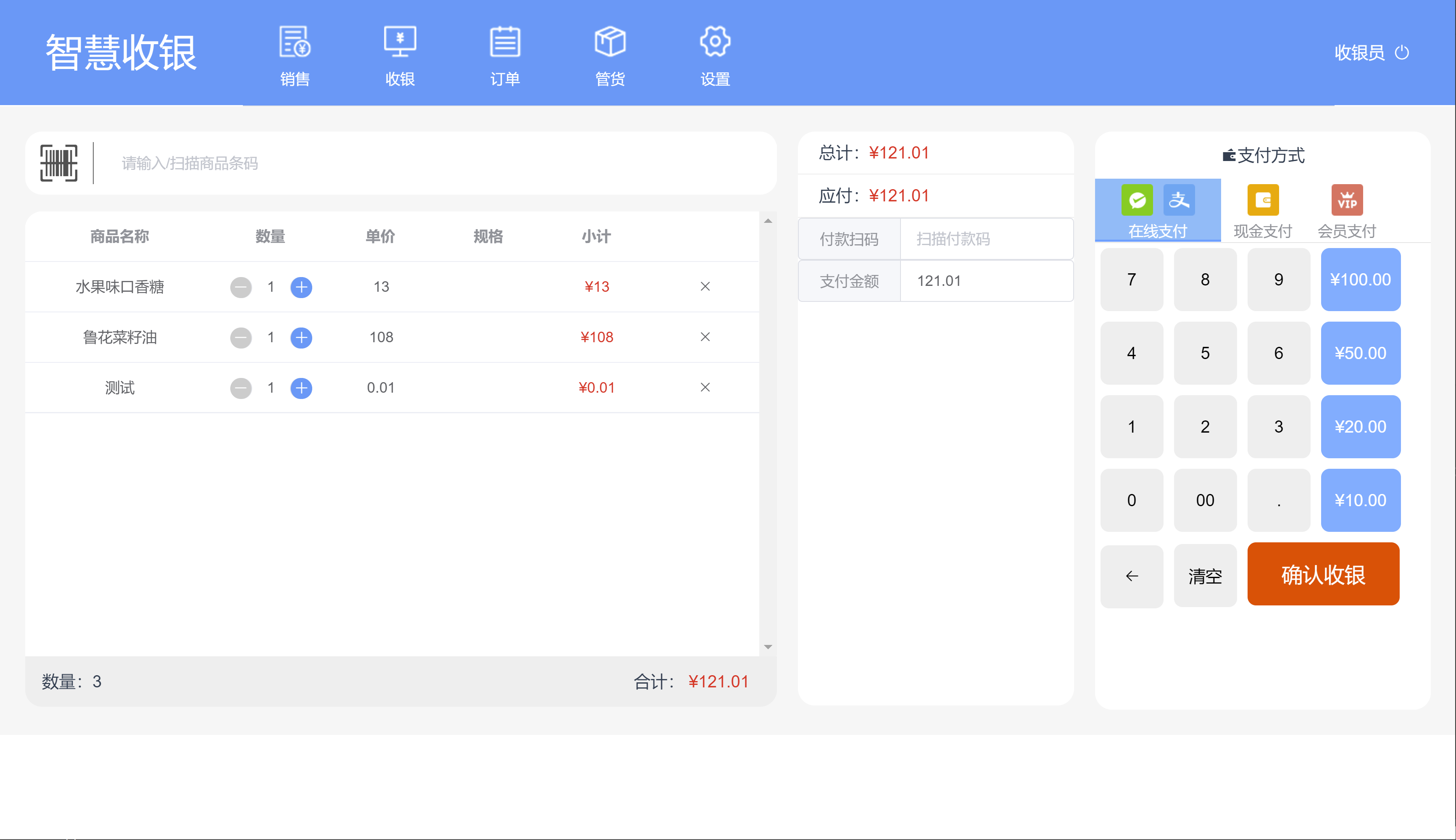Click scrollbar down arrow of product list

[x=768, y=647]
